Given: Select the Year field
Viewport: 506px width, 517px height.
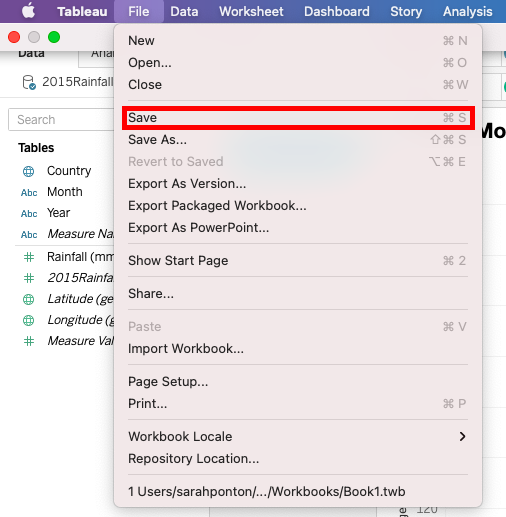Looking at the screenshot, I should tap(59, 213).
